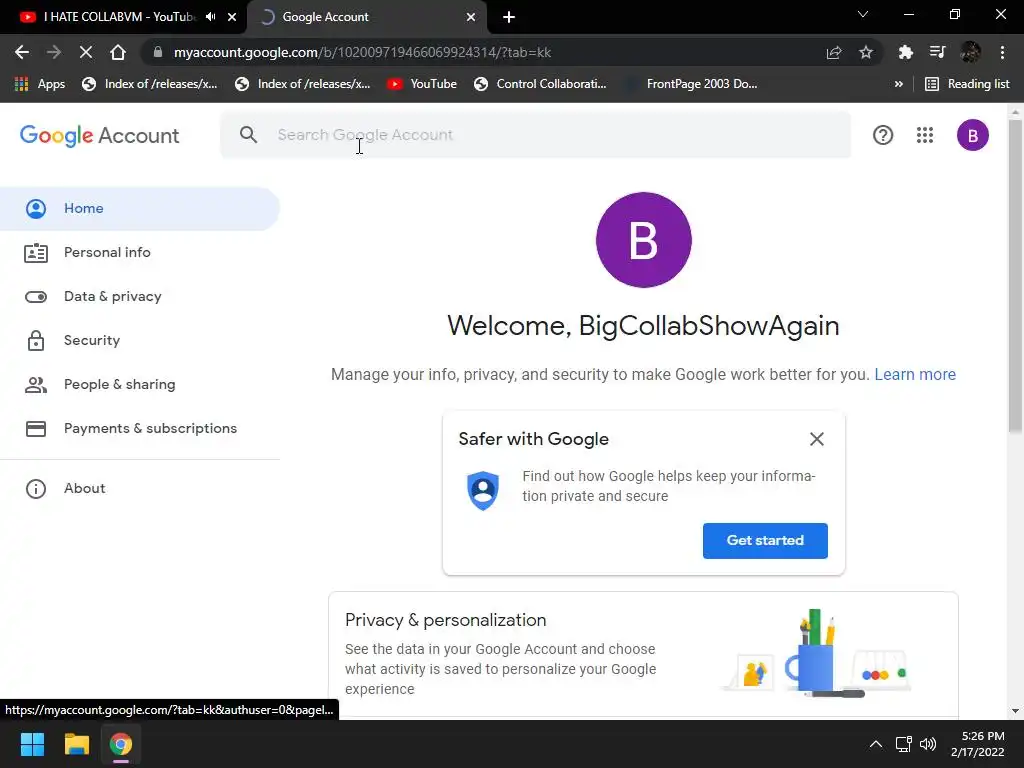The height and width of the screenshot is (768, 1024).
Task: Open Security in the sidebar
Action: coord(140,340)
